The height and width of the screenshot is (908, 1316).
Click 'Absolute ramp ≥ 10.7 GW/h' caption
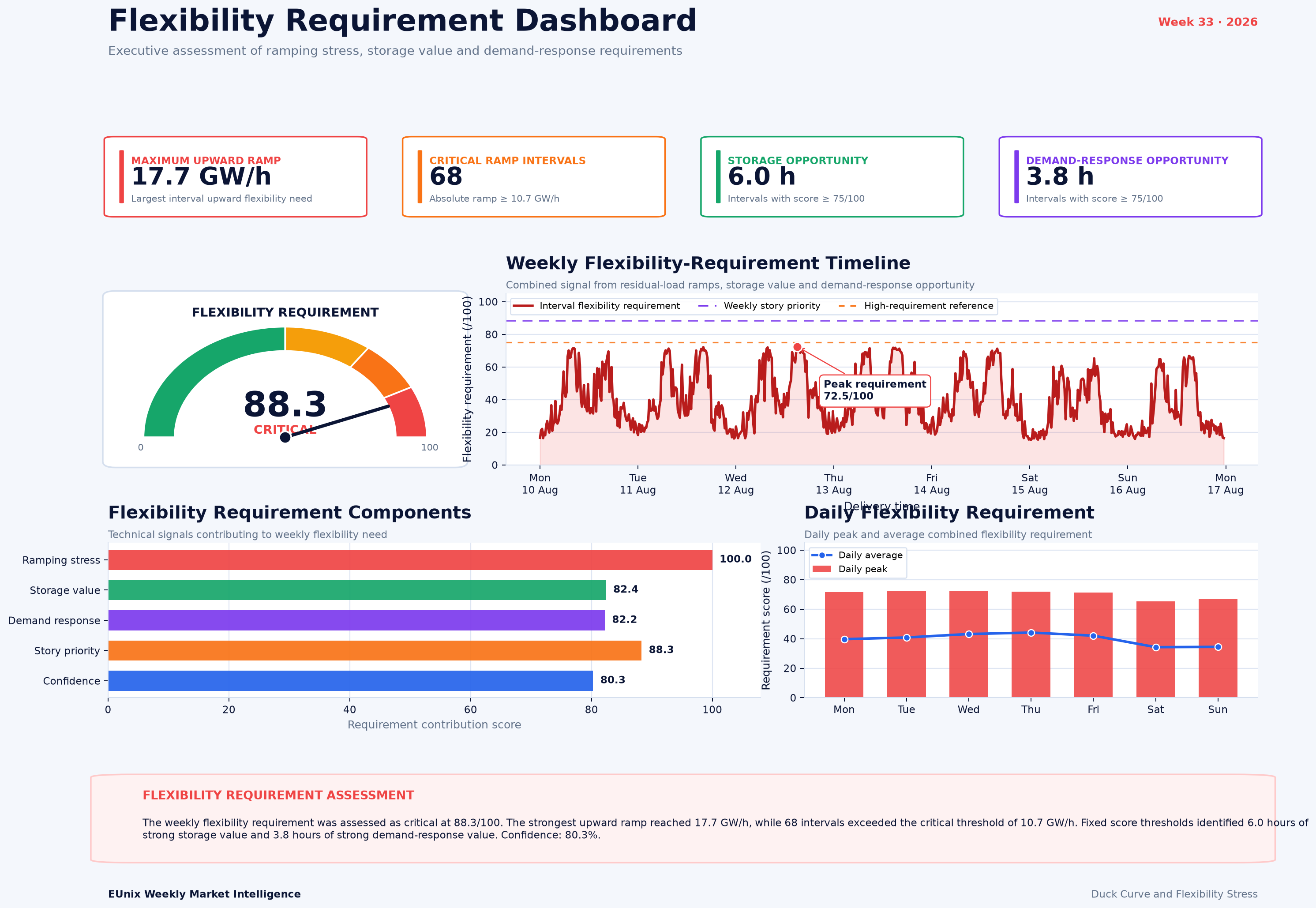tap(494, 199)
